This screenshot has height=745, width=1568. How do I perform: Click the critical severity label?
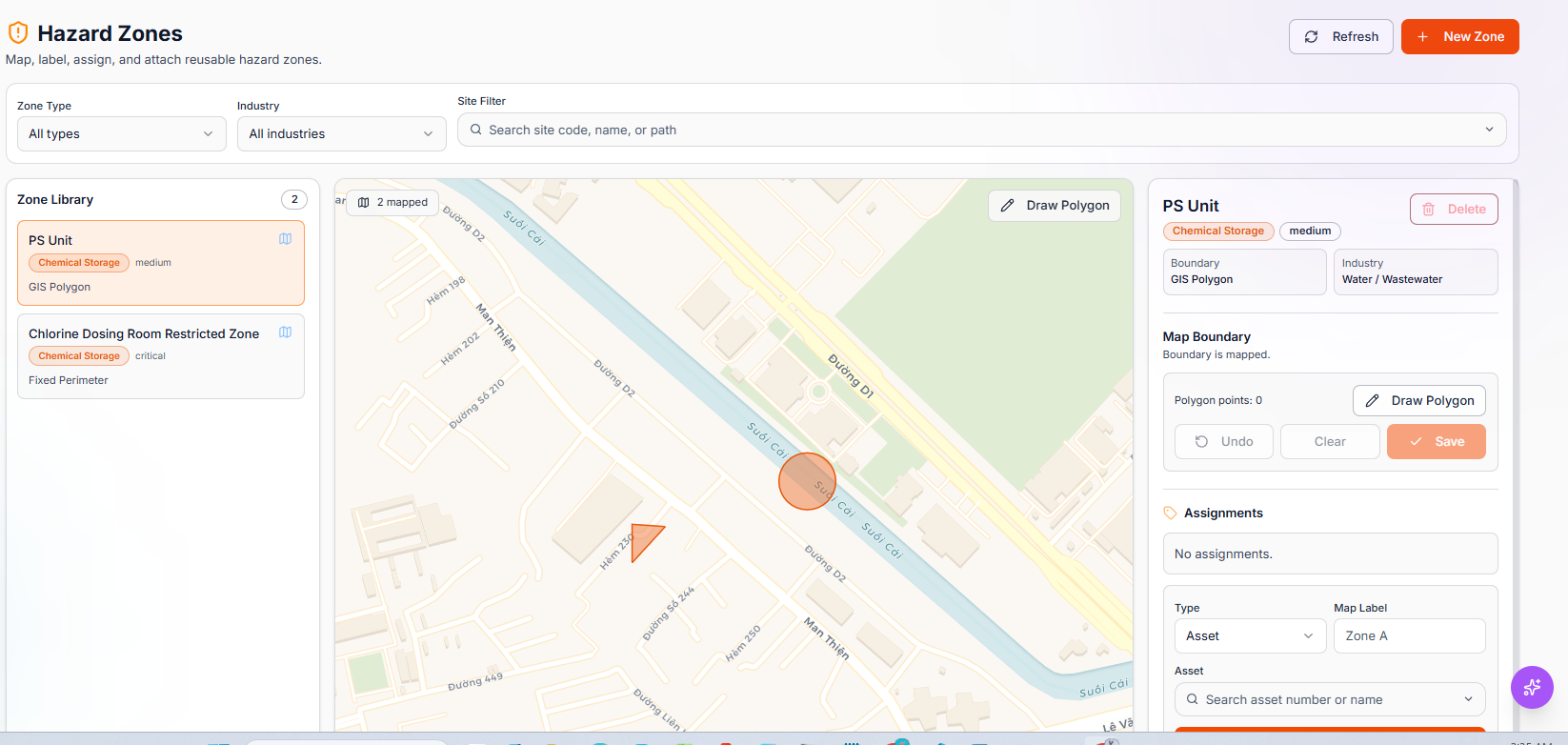tap(151, 356)
